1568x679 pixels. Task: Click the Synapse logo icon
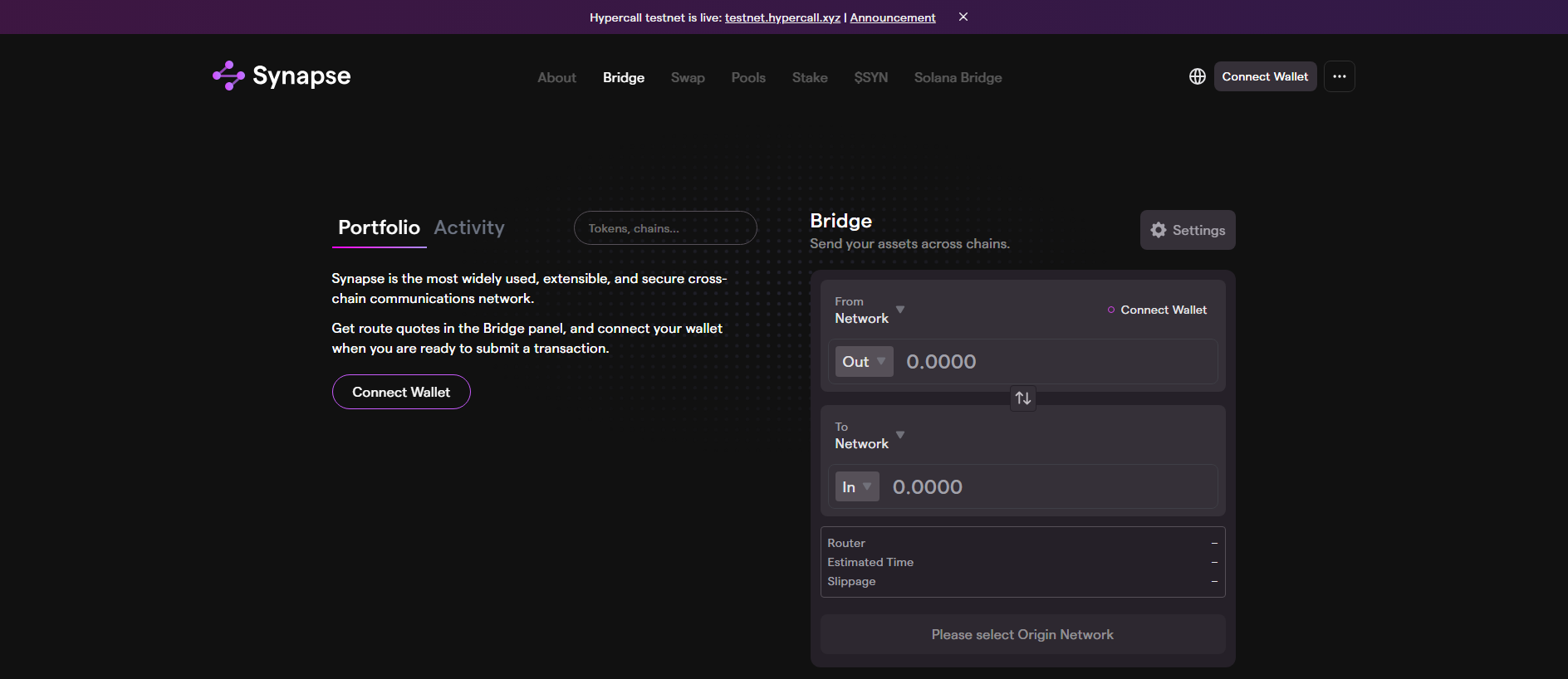pyautogui.click(x=228, y=76)
